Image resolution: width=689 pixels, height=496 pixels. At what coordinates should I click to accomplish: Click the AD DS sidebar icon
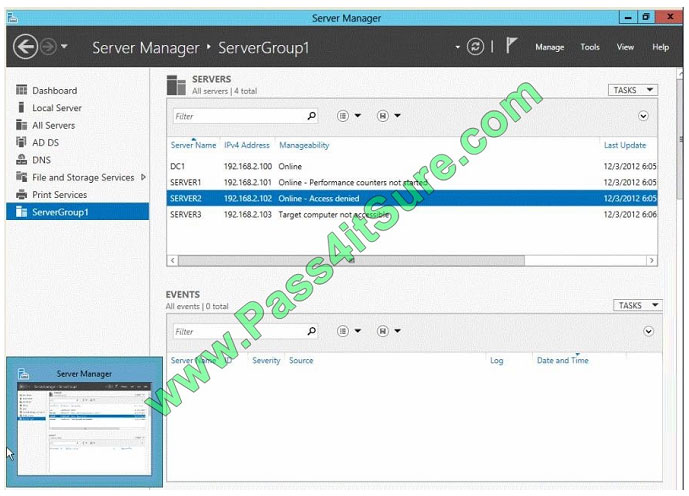[21, 142]
